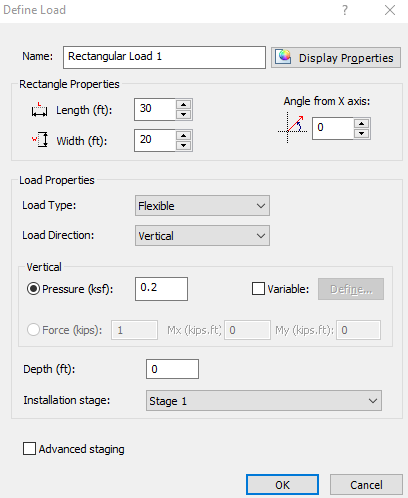The image size is (408, 498).
Task: Open the Installation stage dropdown
Action: tap(264, 401)
